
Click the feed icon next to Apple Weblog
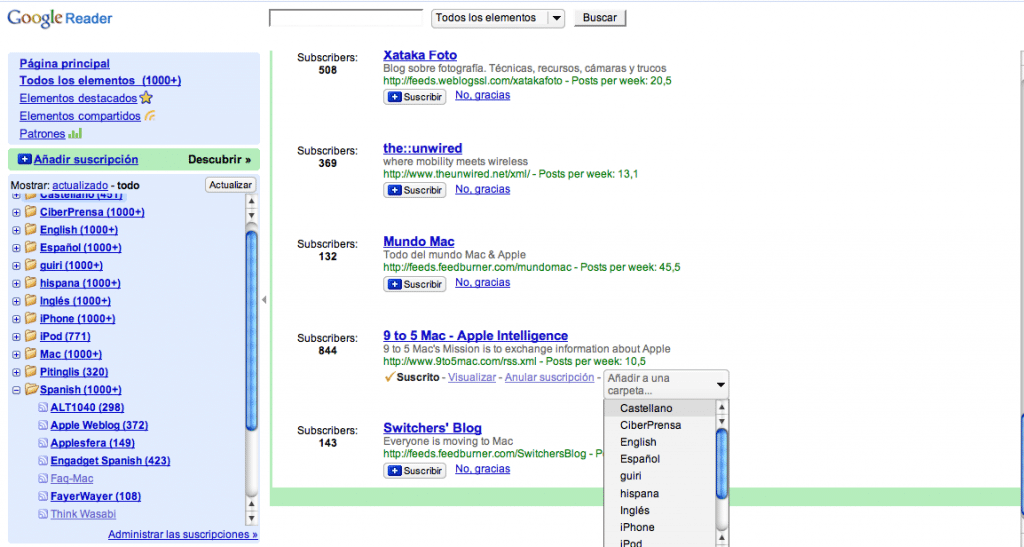tap(43, 425)
